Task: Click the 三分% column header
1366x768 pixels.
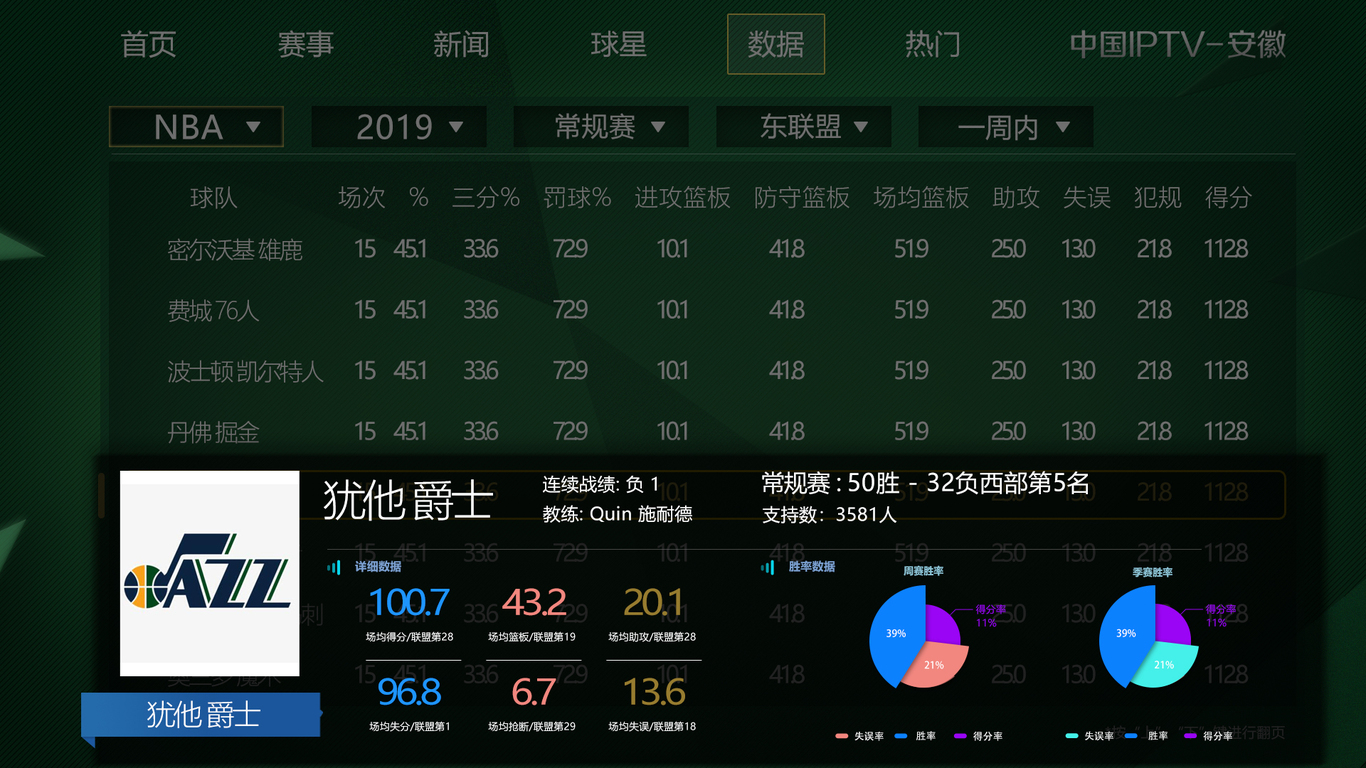Action: [x=486, y=198]
